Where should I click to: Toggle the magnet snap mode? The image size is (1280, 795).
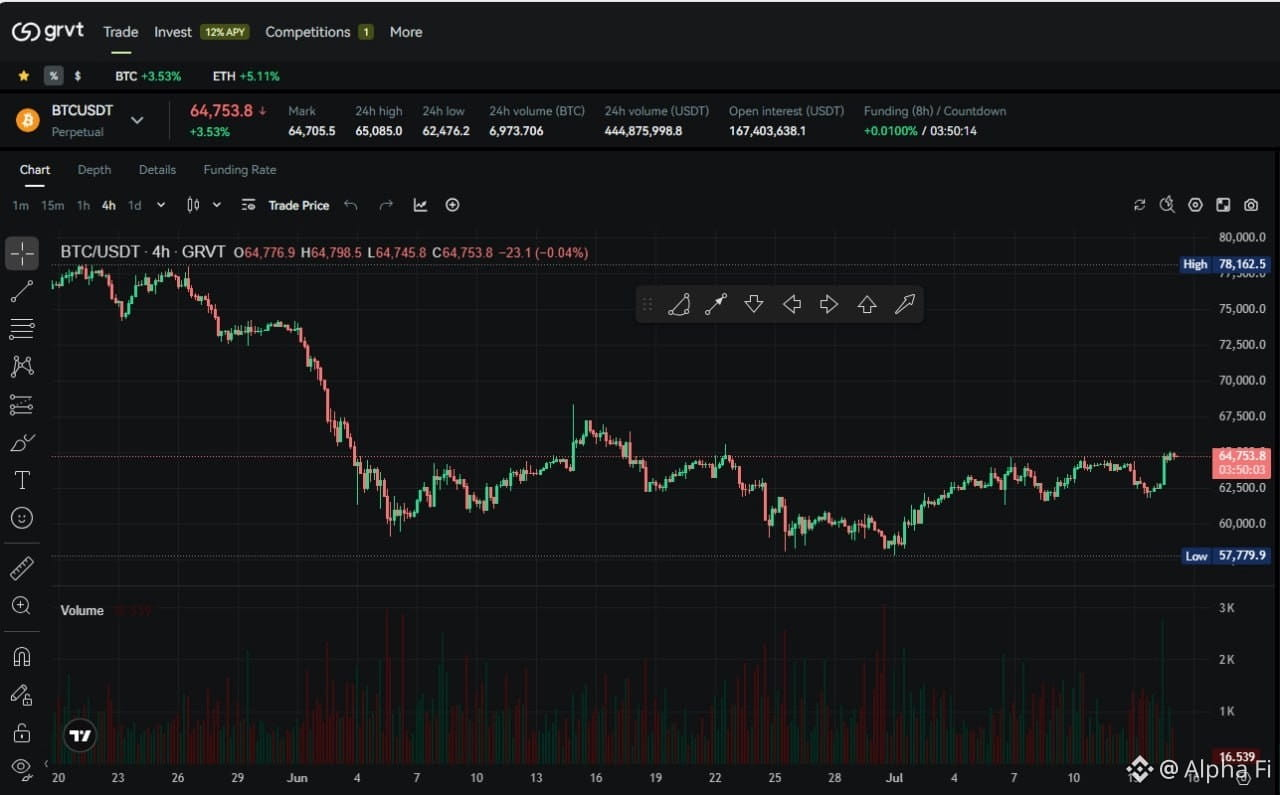(x=22, y=657)
